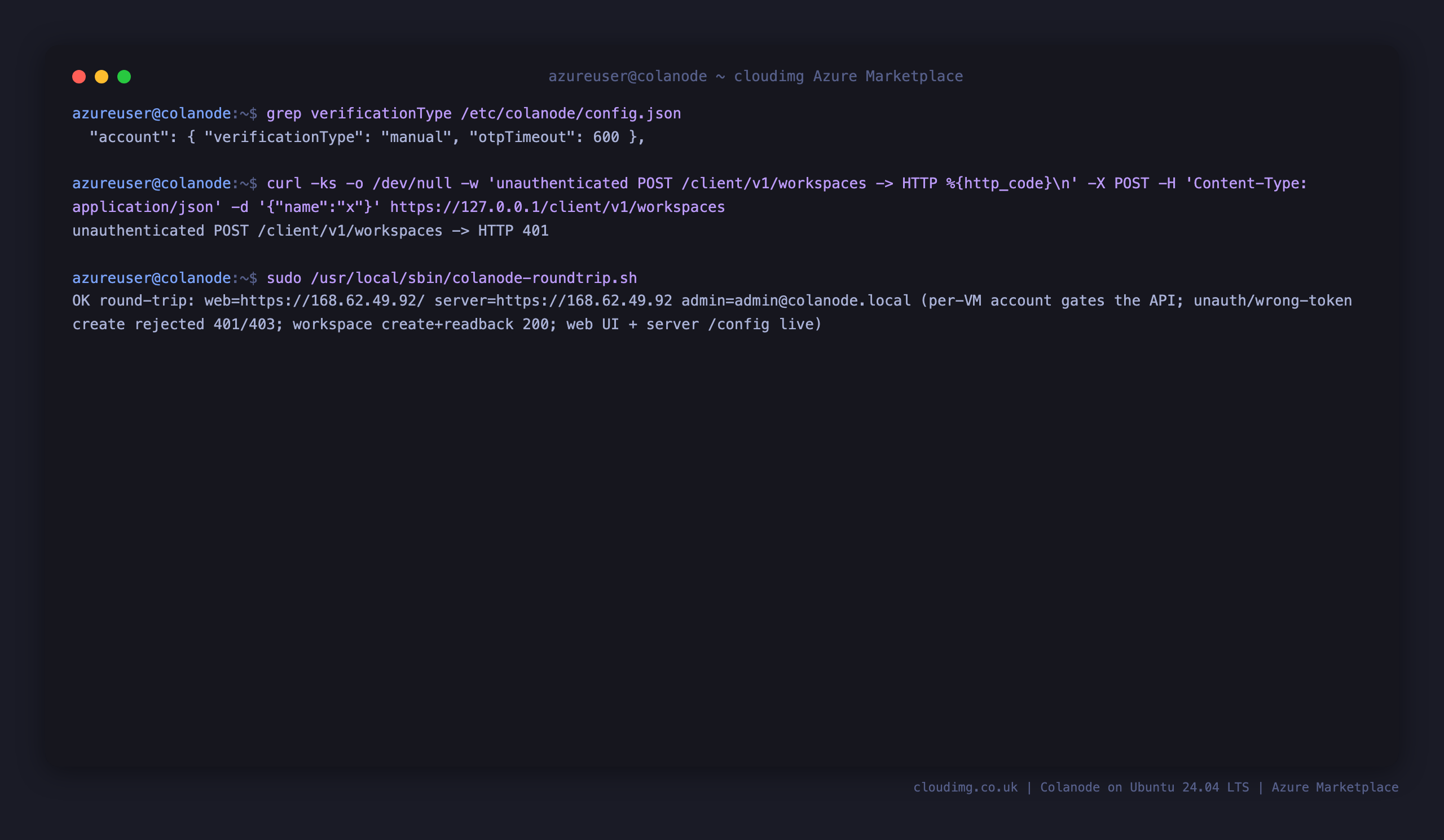Image resolution: width=1444 pixels, height=840 pixels.
Task: Click the red close window dot
Action: point(79,77)
